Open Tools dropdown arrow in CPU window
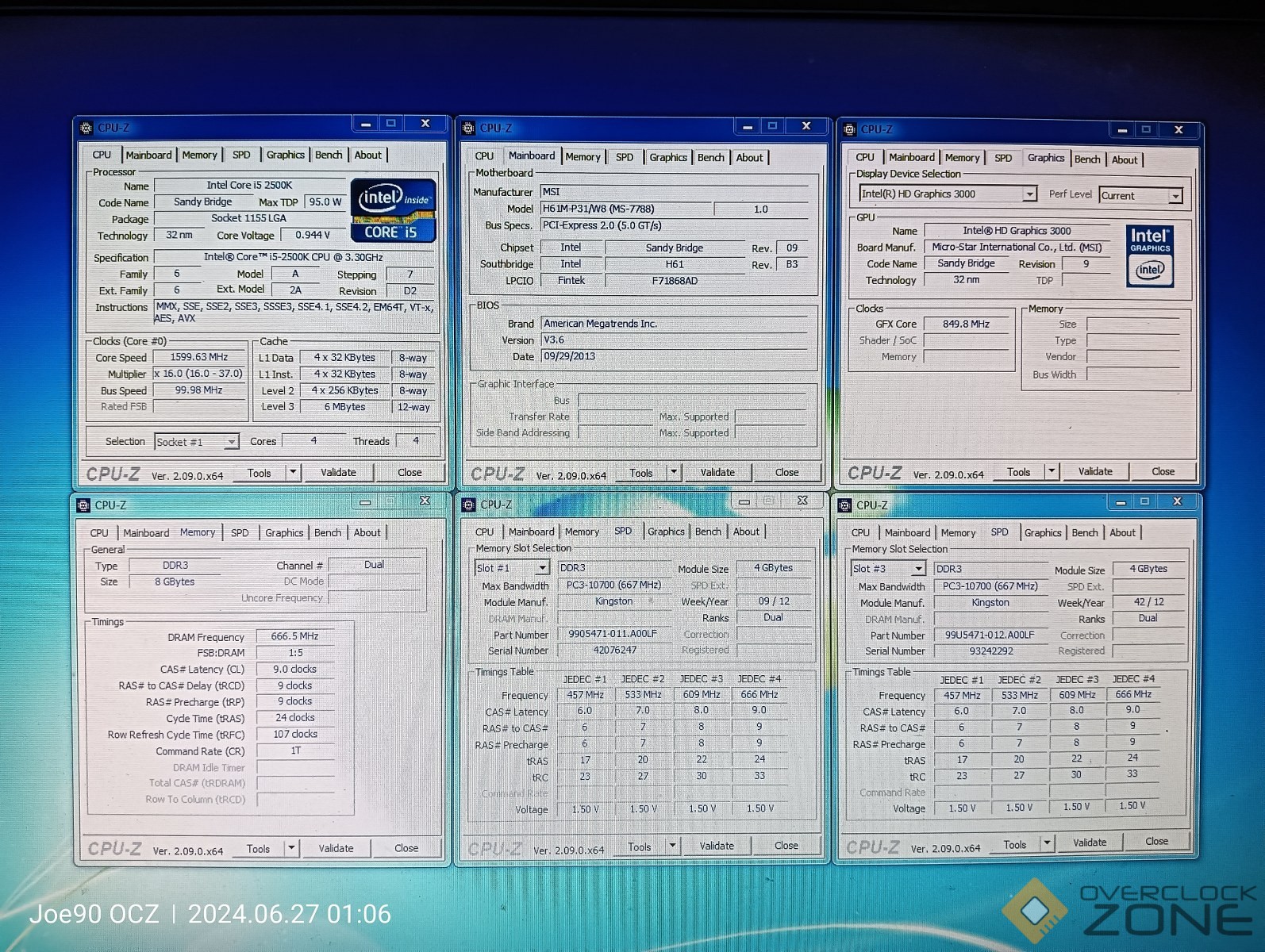The height and width of the screenshot is (952, 1265). [x=293, y=472]
